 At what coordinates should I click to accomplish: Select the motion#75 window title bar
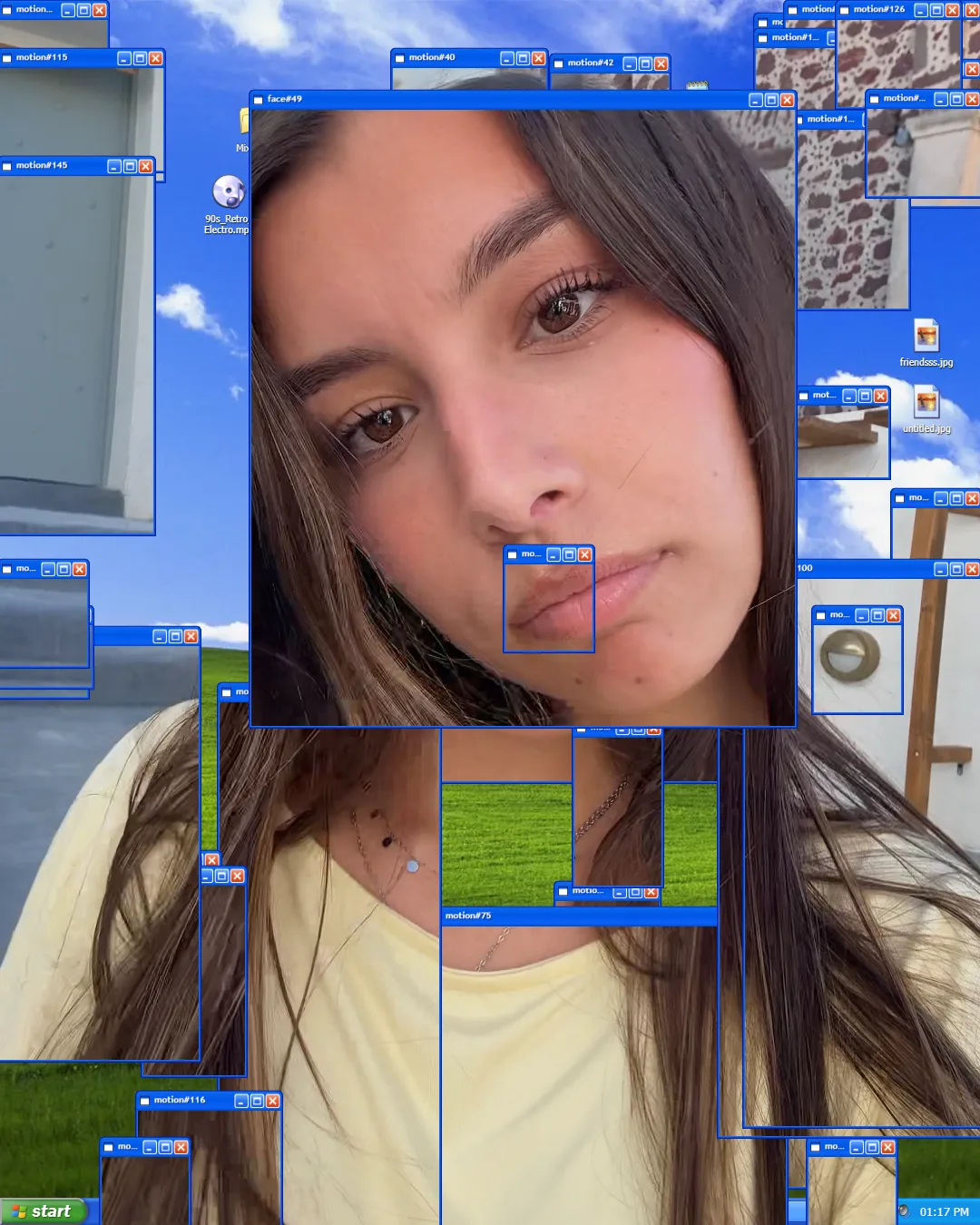[x=579, y=916]
